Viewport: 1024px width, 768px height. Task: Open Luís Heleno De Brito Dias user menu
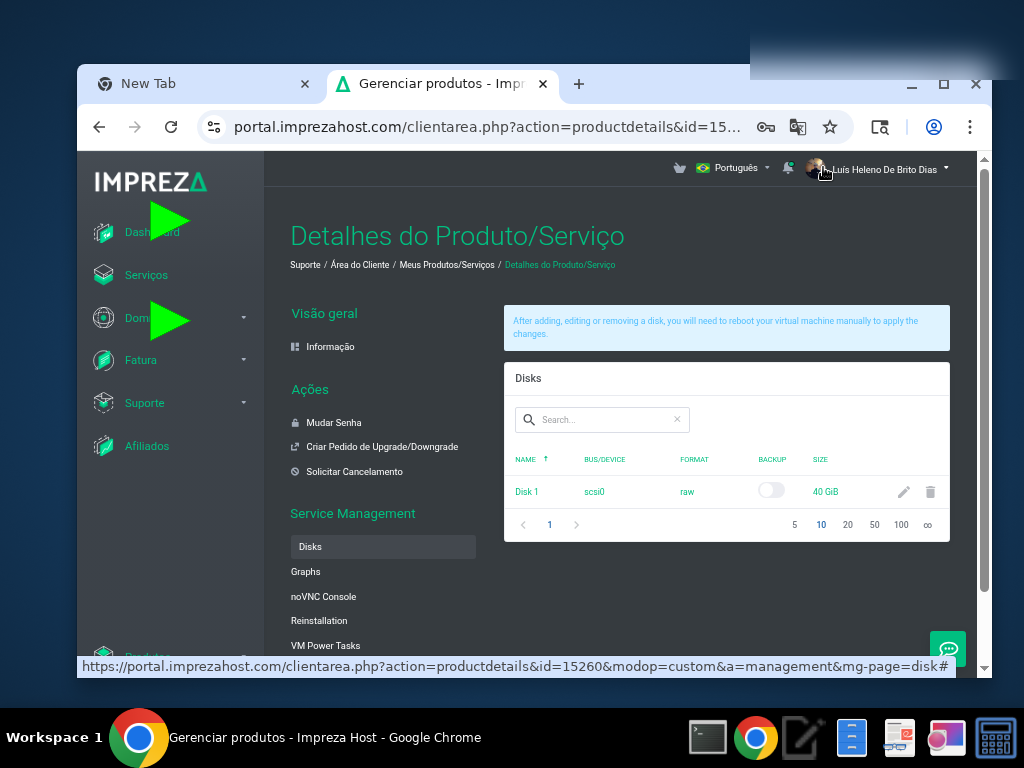click(877, 169)
